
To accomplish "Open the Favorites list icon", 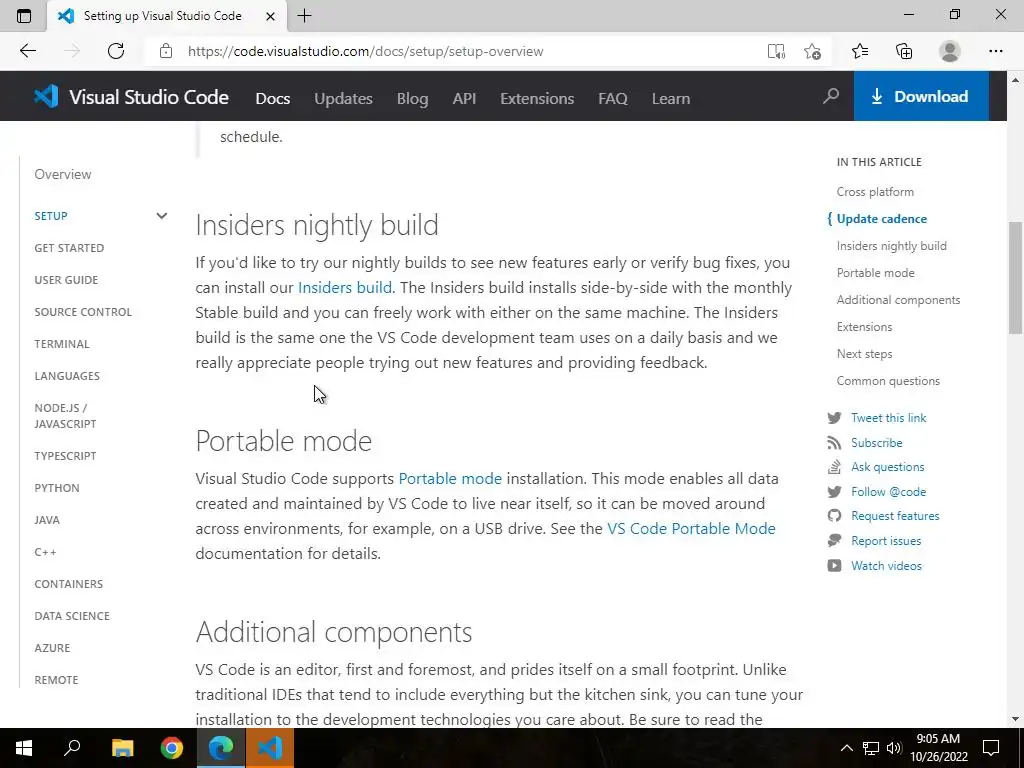I will click(x=859, y=51).
